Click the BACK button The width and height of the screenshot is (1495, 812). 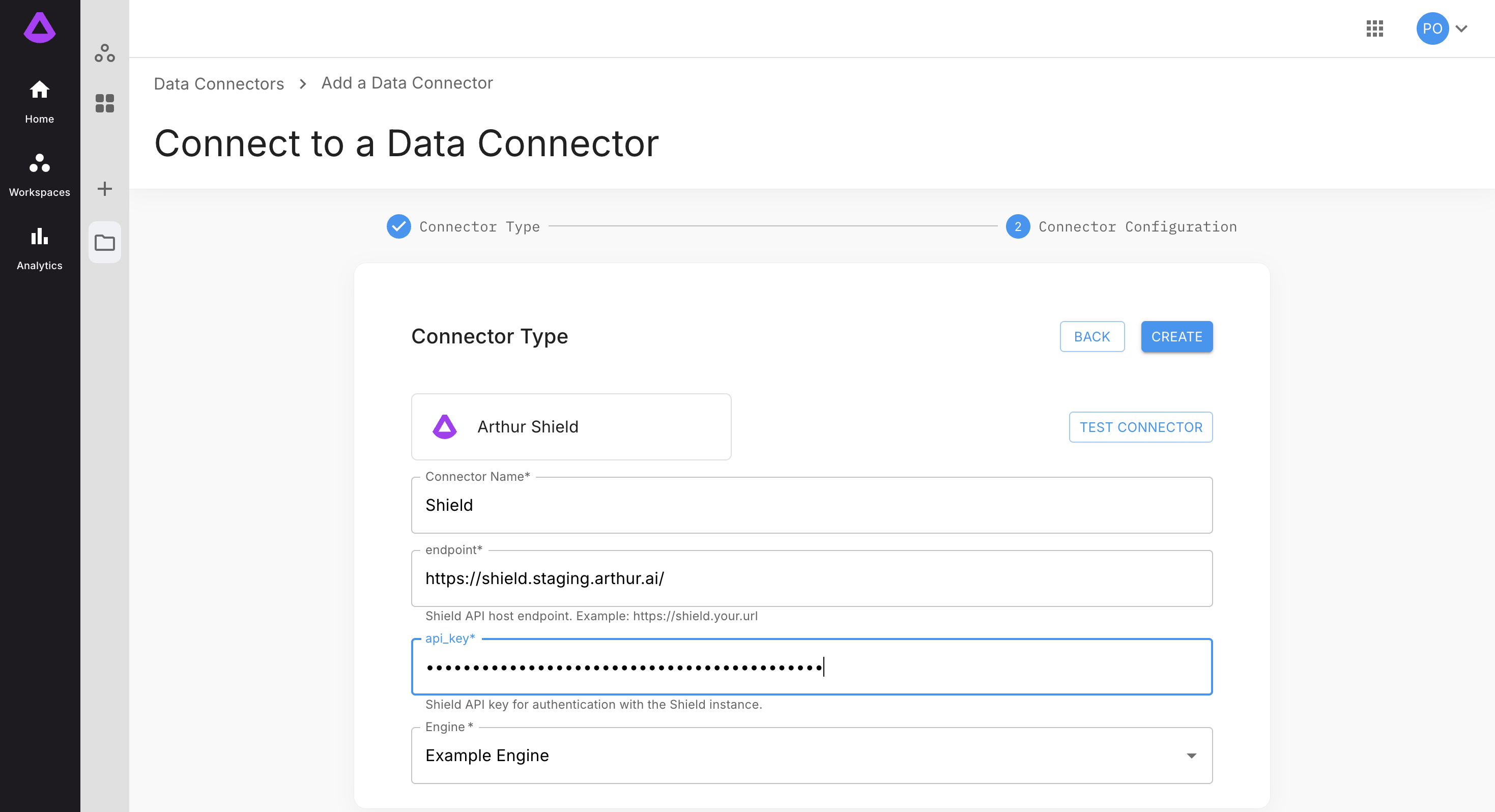(1091, 337)
